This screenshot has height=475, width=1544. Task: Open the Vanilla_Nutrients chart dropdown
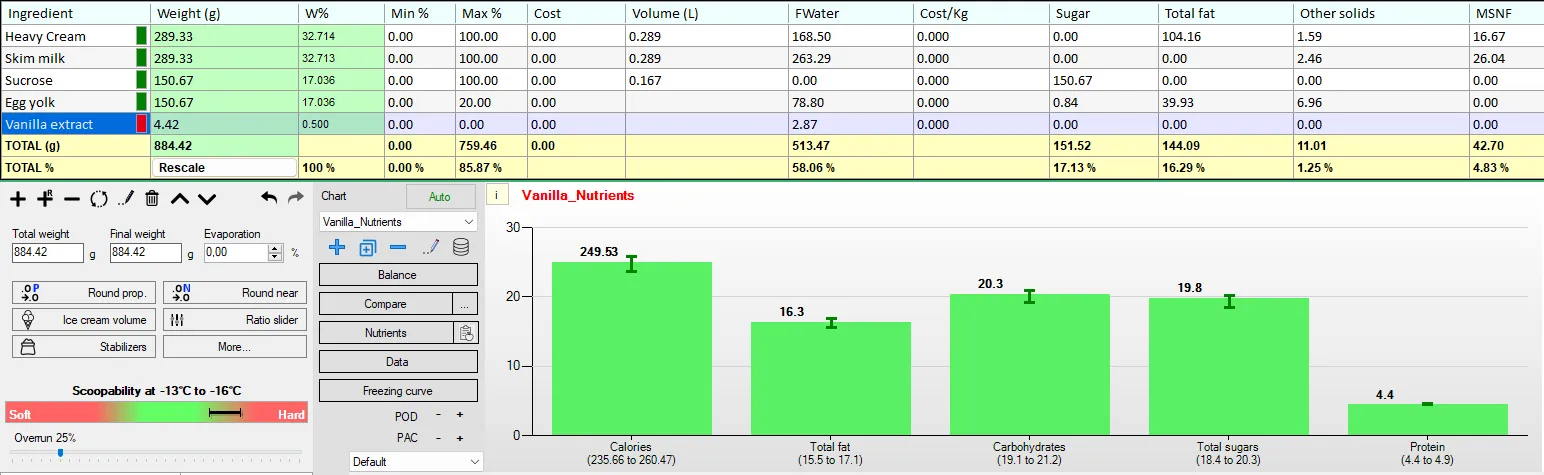(x=398, y=221)
